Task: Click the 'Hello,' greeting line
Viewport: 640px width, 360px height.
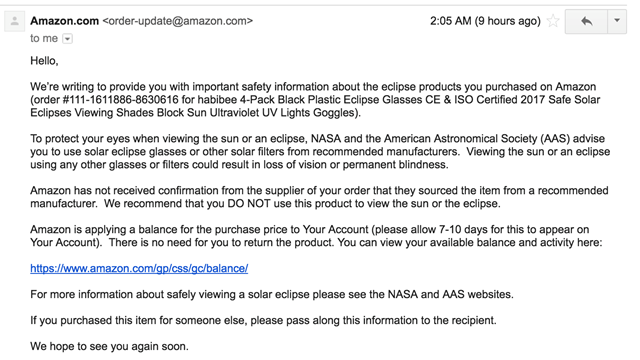Action: 44,61
